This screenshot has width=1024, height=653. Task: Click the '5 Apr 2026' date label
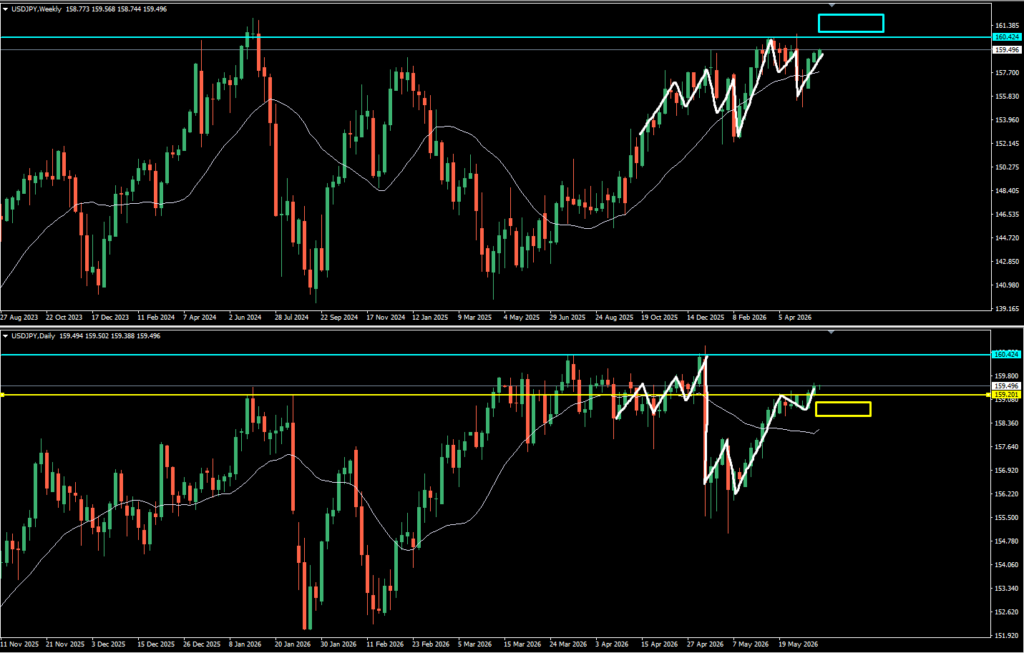point(795,317)
